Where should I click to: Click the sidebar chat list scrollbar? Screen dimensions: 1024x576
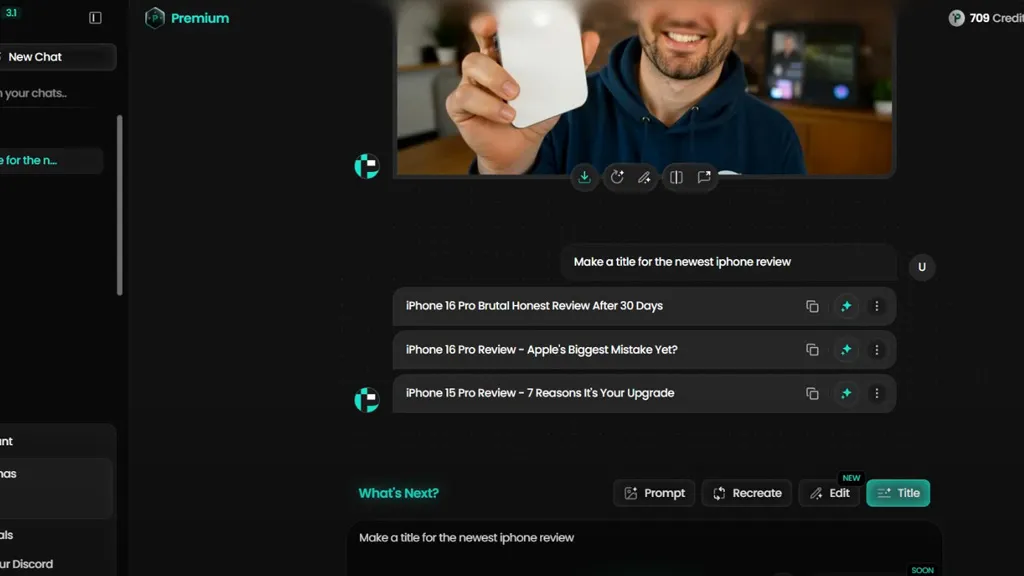click(120, 205)
